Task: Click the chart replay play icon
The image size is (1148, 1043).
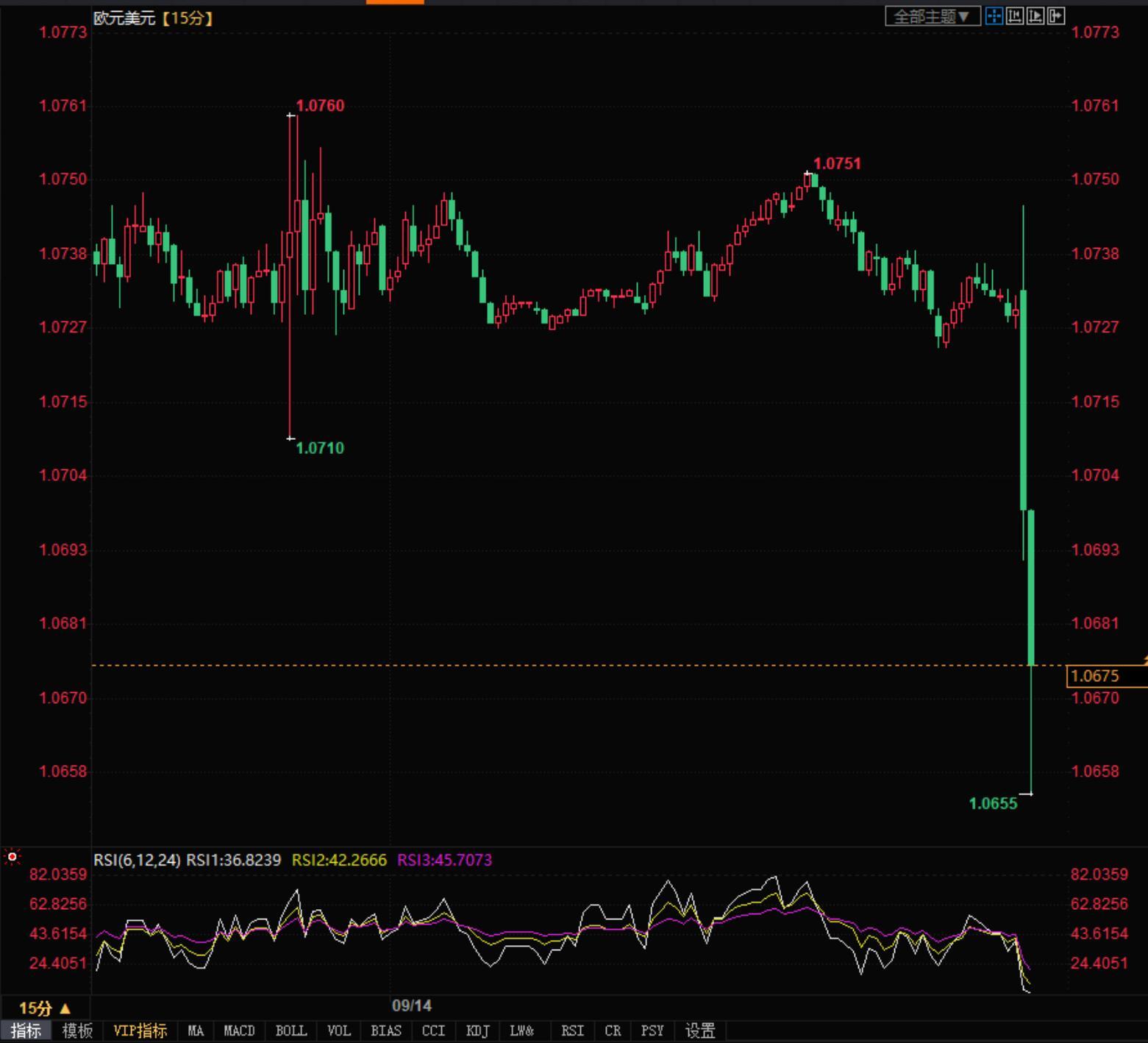Action: [x=1035, y=16]
